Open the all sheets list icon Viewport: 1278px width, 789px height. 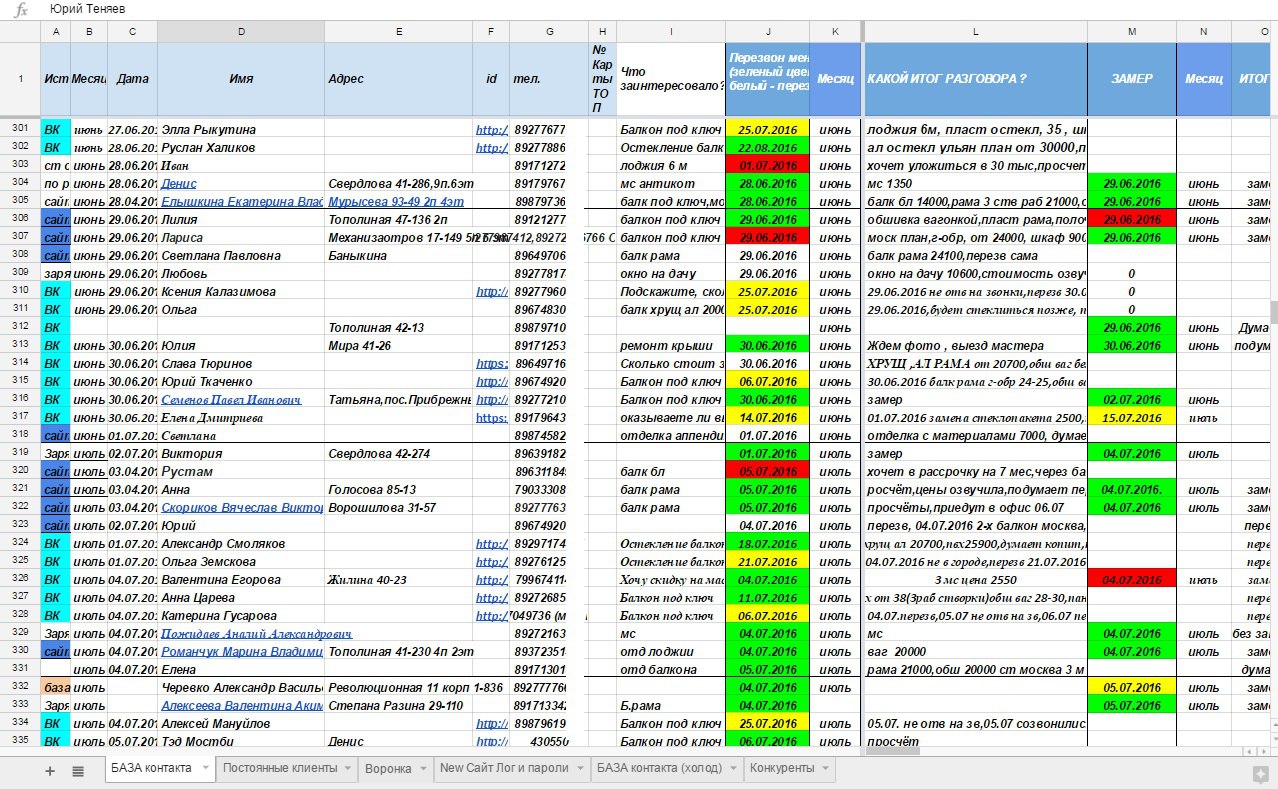pyautogui.click(x=78, y=770)
